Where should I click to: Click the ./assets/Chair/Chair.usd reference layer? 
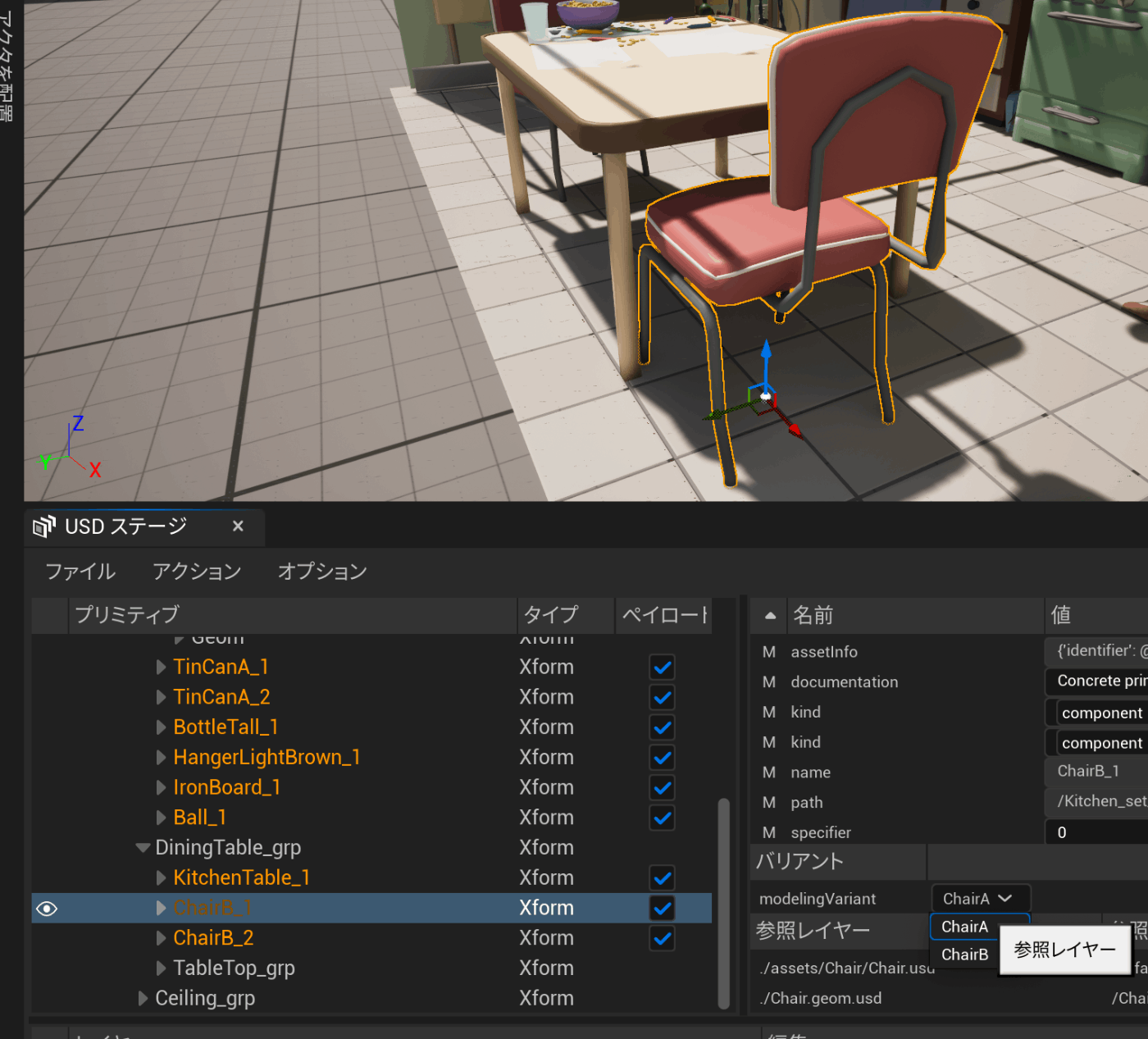[x=847, y=968]
